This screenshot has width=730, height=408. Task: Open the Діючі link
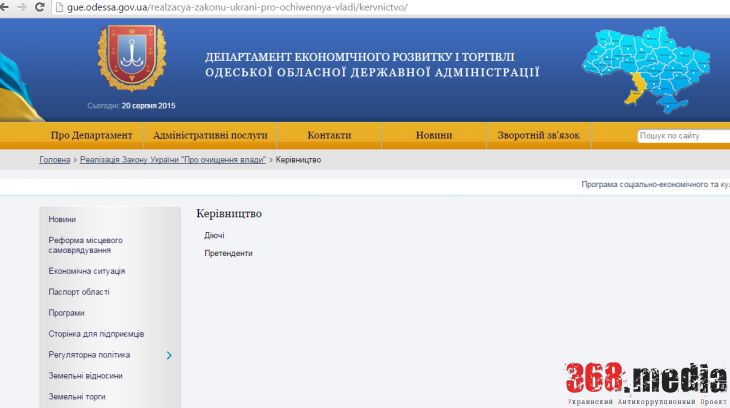point(214,236)
